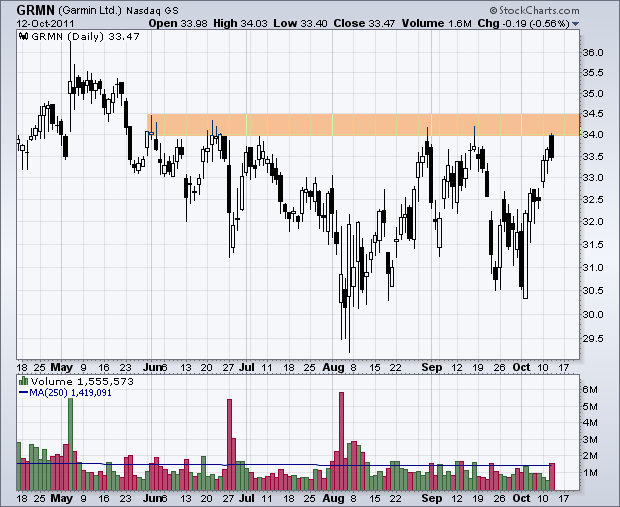Click Oct on the price chart date axis

click(x=521, y=367)
